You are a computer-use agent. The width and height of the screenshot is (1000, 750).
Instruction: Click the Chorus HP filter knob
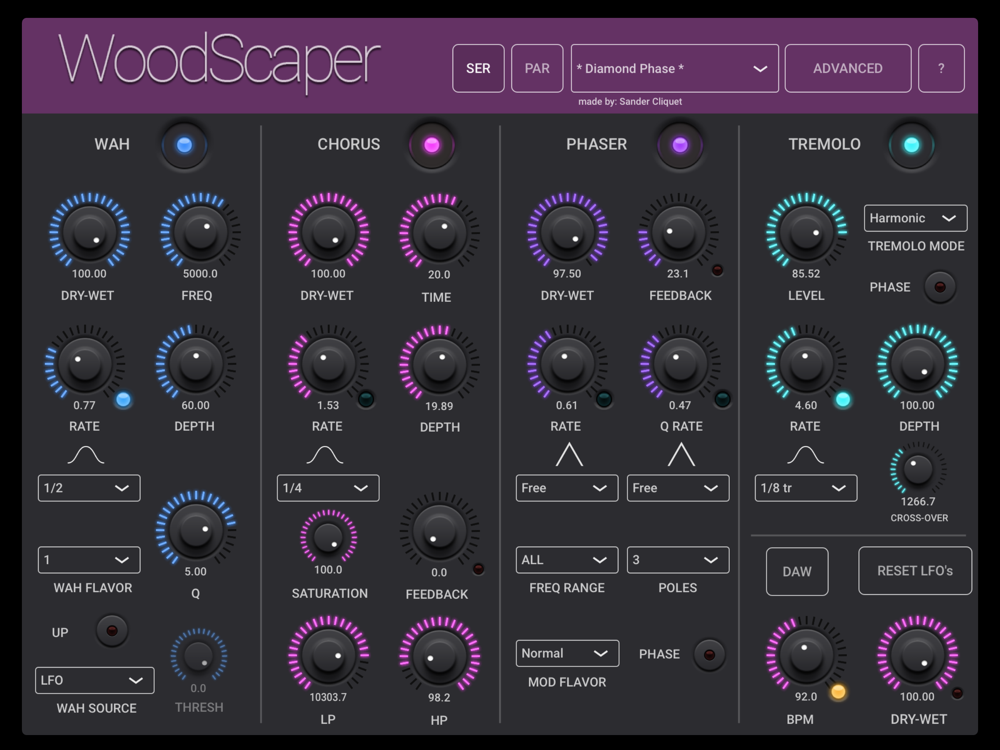(439, 656)
